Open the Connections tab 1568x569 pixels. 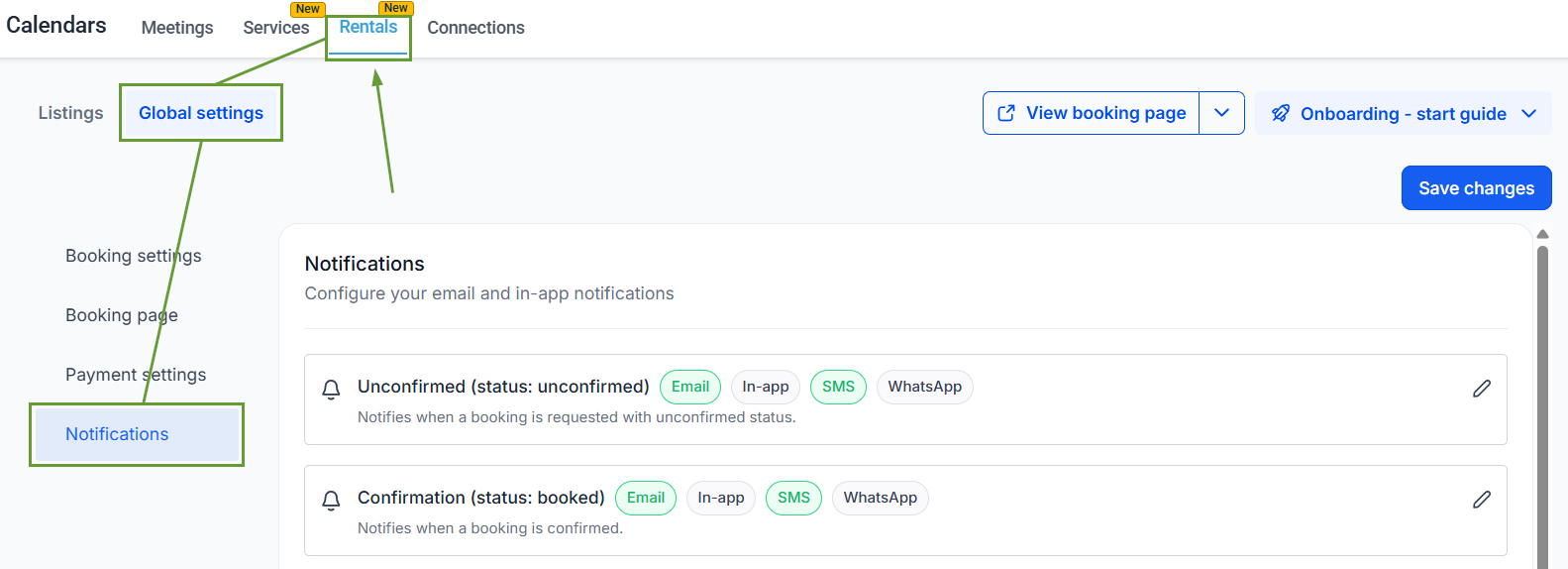[476, 28]
